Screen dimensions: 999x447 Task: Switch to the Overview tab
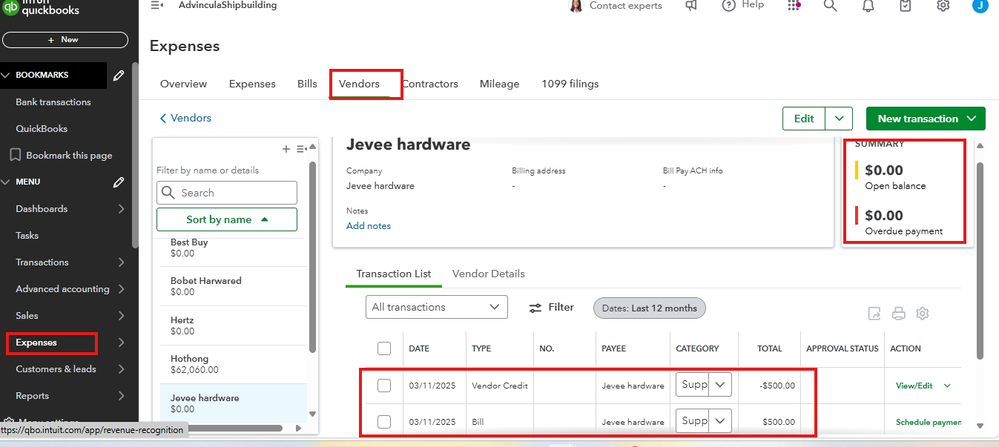(x=183, y=84)
